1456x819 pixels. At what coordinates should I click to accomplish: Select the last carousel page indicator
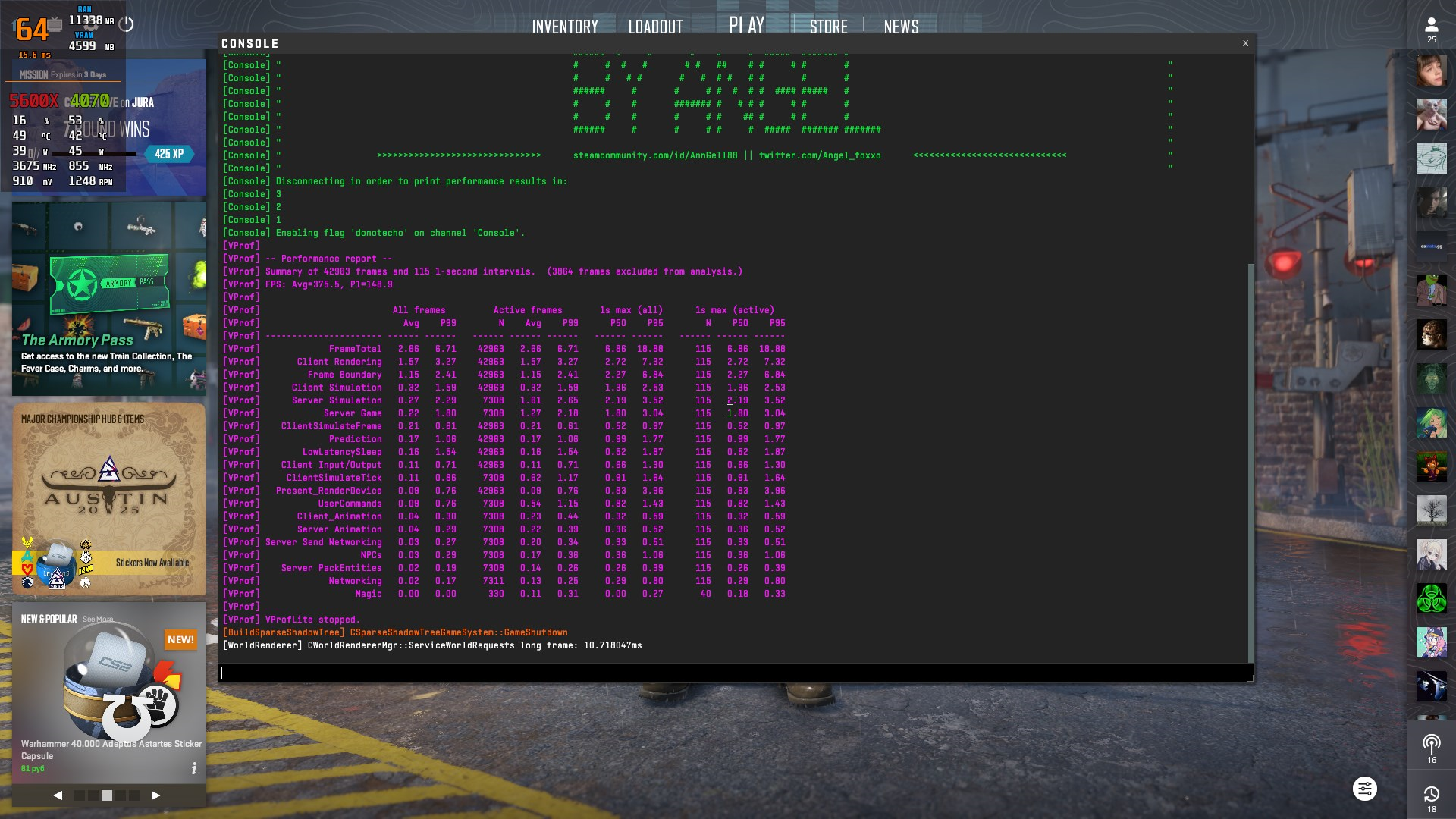pyautogui.click(x=134, y=795)
